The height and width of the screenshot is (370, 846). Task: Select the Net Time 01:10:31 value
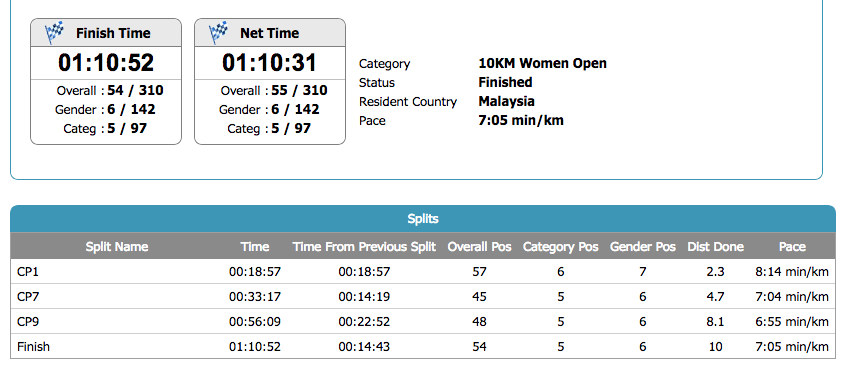pyautogui.click(x=269, y=63)
